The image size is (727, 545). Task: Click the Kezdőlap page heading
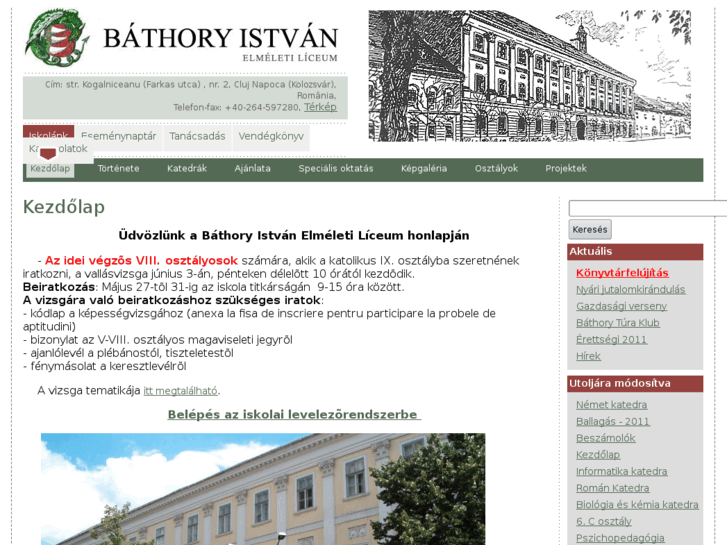pos(64,207)
